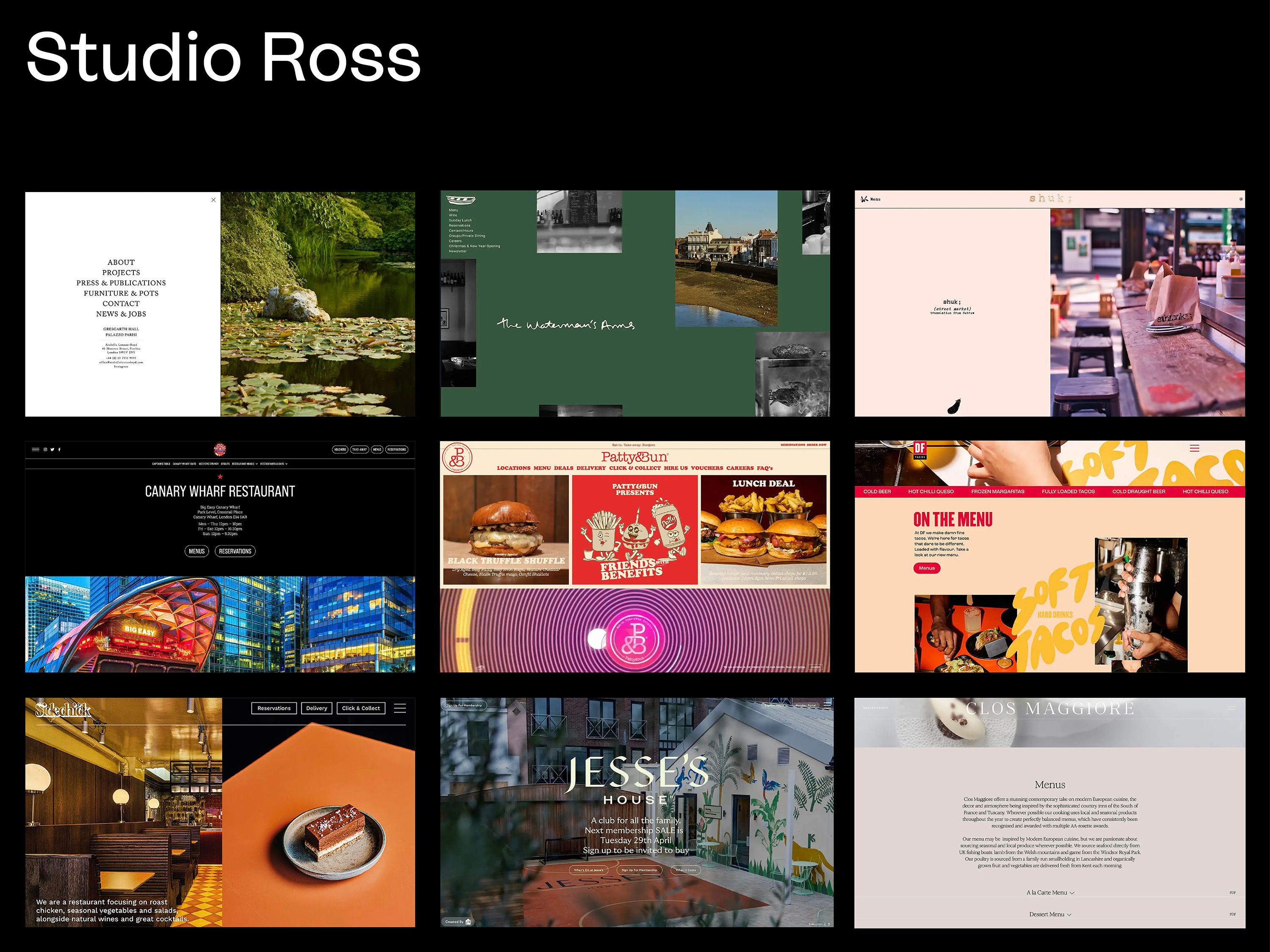This screenshot has width=1270, height=952.
Task: Open Sunday Lunch on Waterman's Arms
Action: pyautogui.click(x=461, y=220)
